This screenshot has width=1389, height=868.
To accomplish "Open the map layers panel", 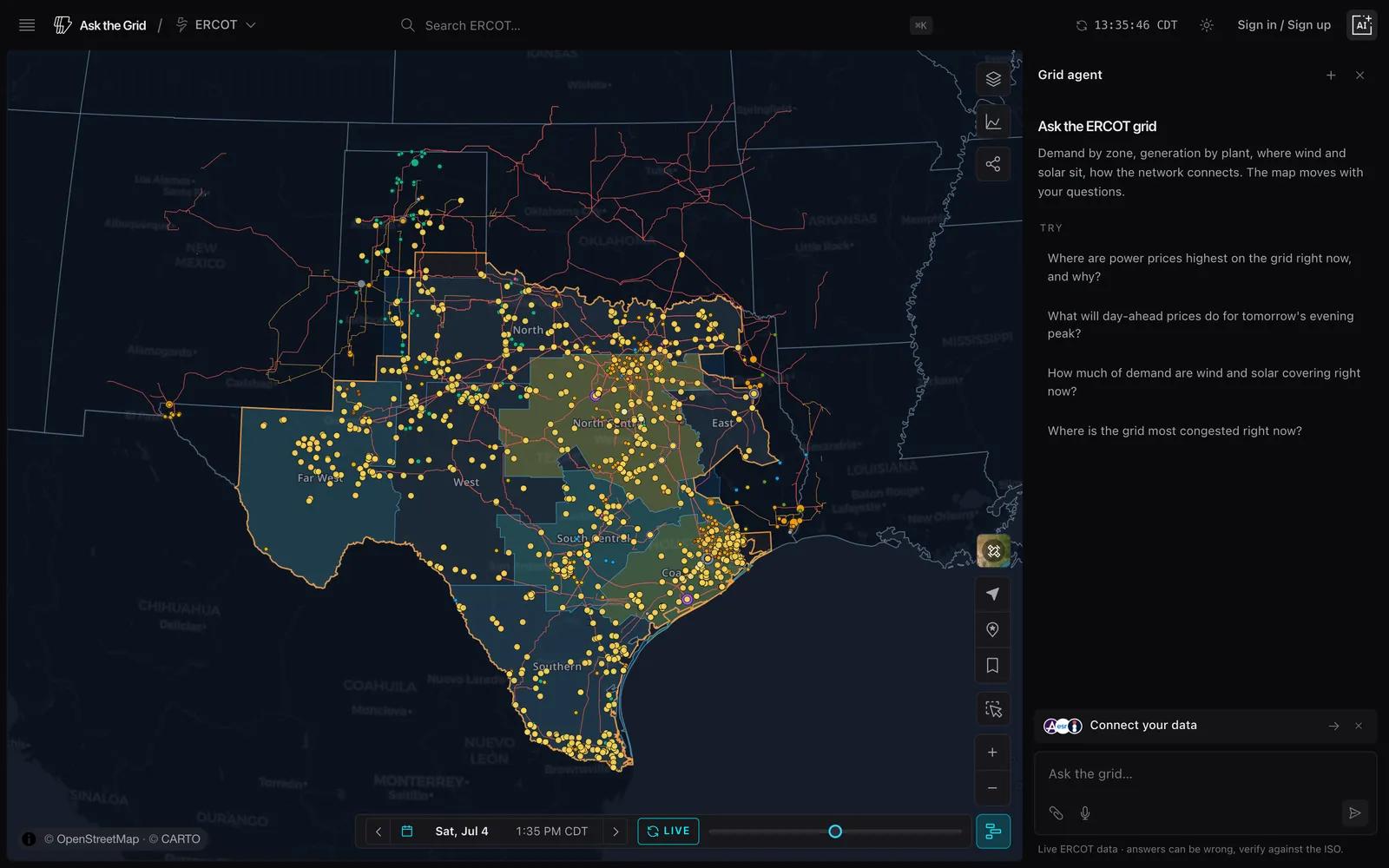I will click(993, 79).
